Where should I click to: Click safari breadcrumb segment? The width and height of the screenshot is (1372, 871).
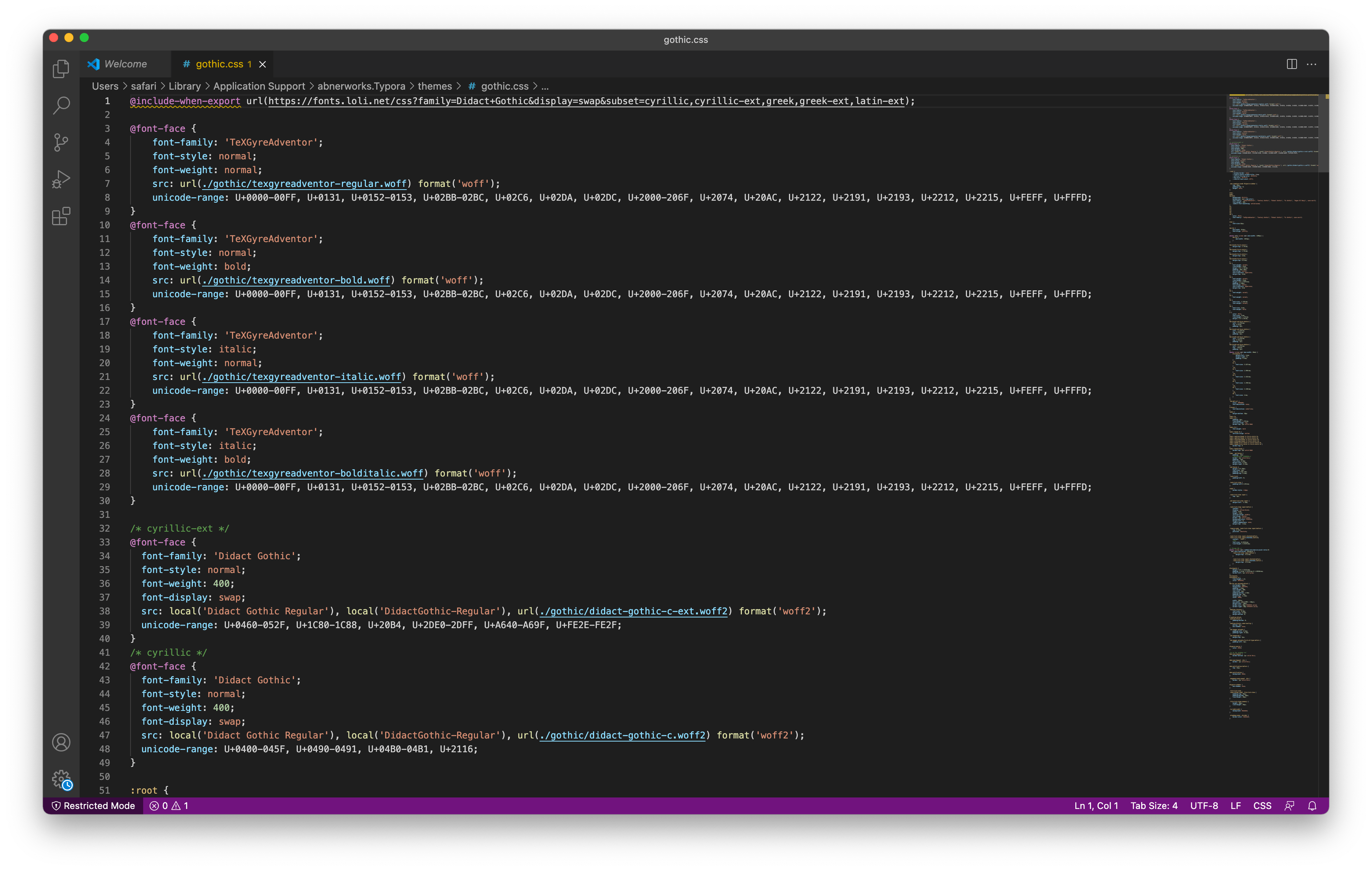pyautogui.click(x=144, y=86)
